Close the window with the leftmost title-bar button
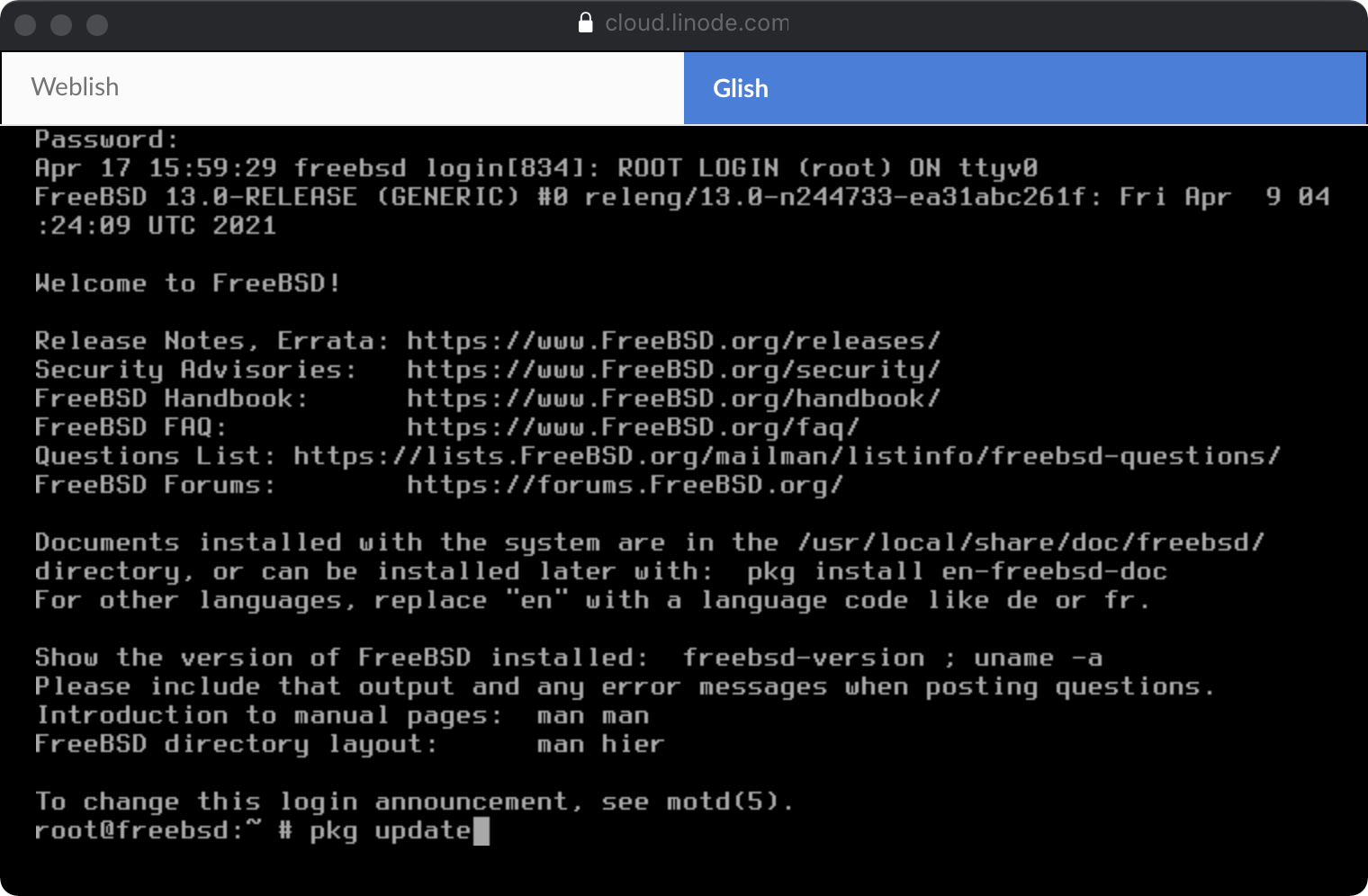 [26, 25]
